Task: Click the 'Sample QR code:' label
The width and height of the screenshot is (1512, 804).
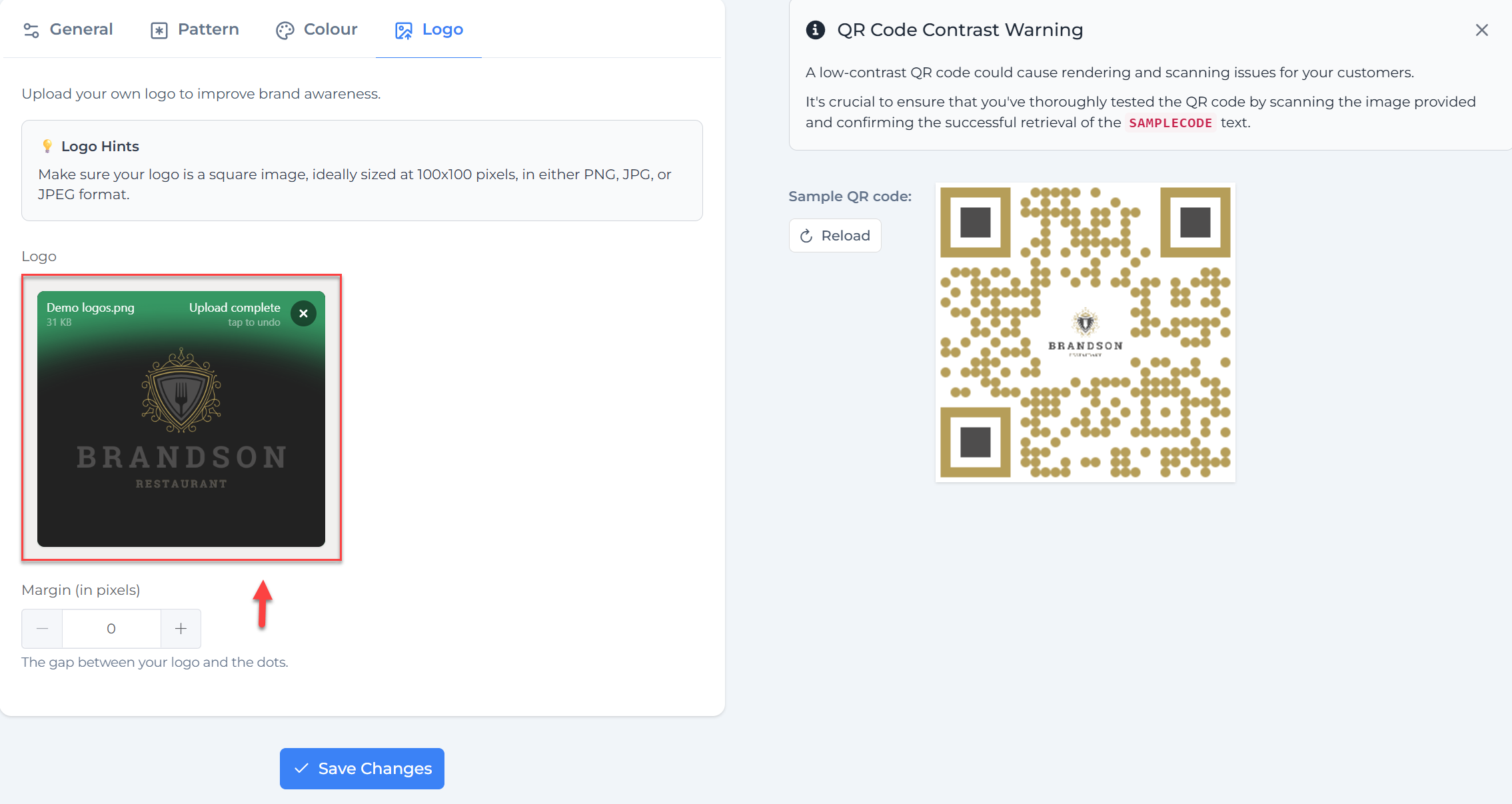Action: (x=850, y=197)
